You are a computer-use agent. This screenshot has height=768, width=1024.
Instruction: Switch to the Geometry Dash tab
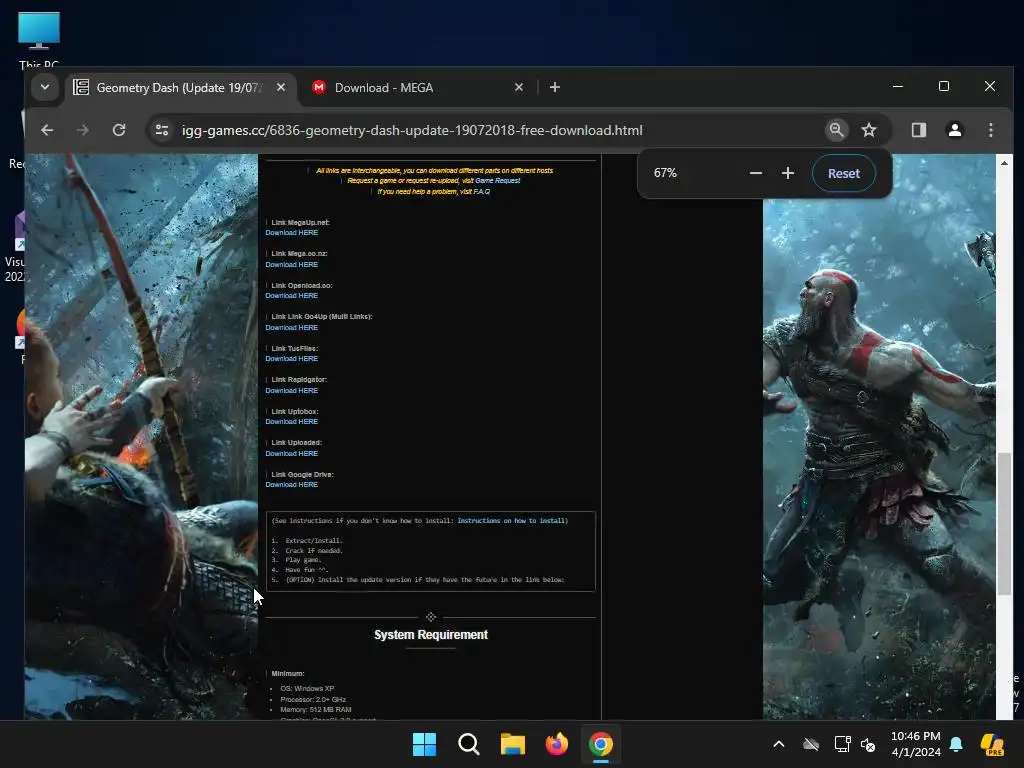click(180, 88)
